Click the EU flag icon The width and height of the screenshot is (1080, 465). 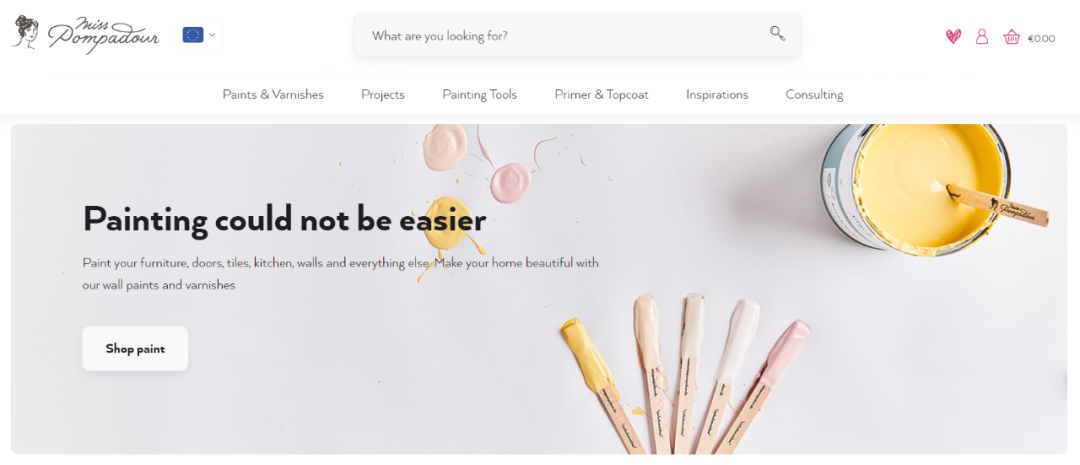click(x=193, y=34)
